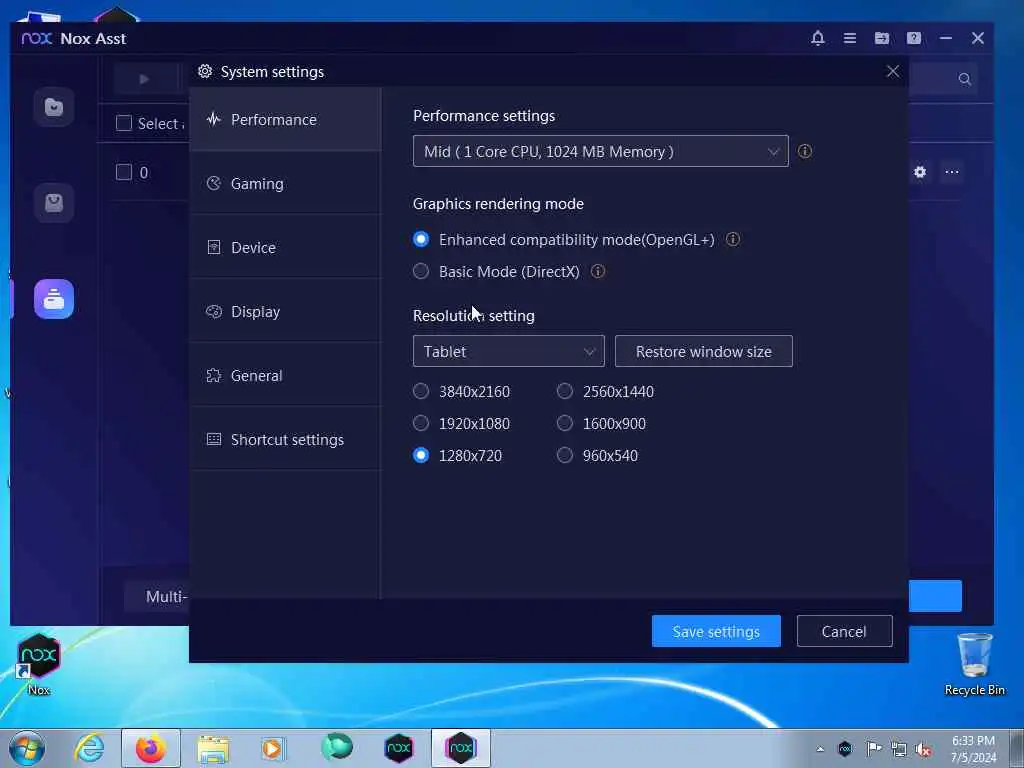
Task: Open the network icon in system tray
Action: (899, 749)
